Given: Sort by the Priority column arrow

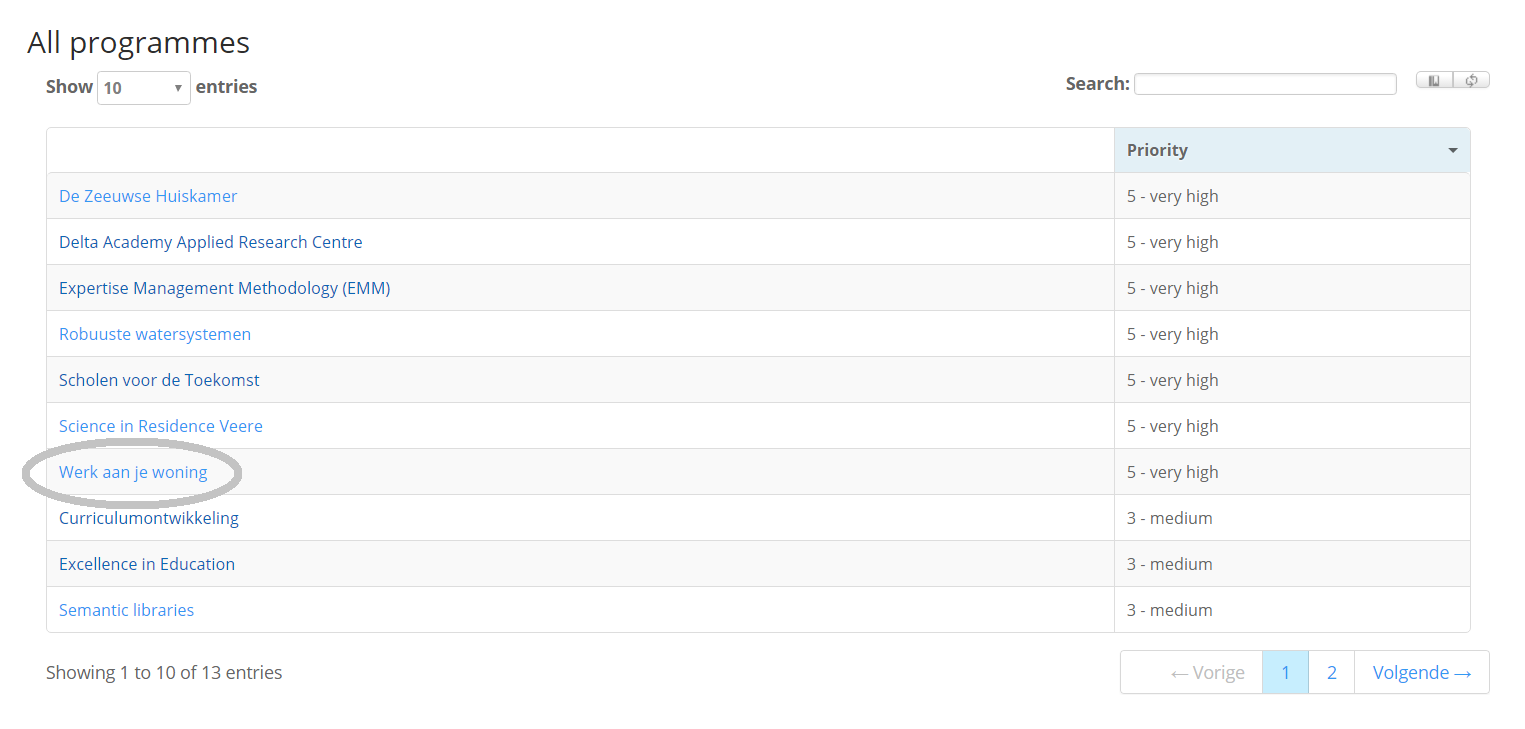Looking at the screenshot, I should (x=1452, y=151).
